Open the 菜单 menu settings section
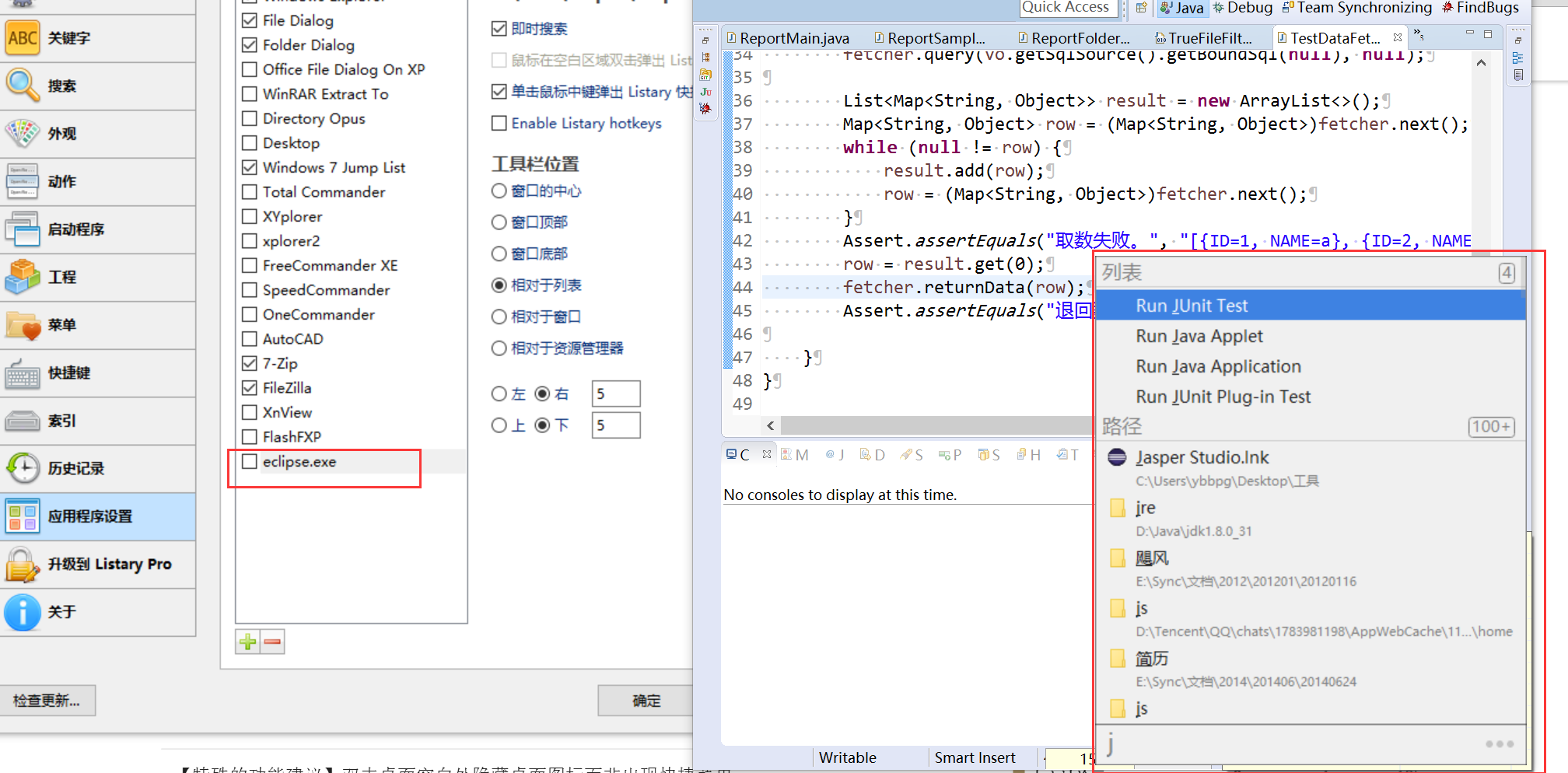This screenshot has width=1568, height=773. tap(97, 325)
